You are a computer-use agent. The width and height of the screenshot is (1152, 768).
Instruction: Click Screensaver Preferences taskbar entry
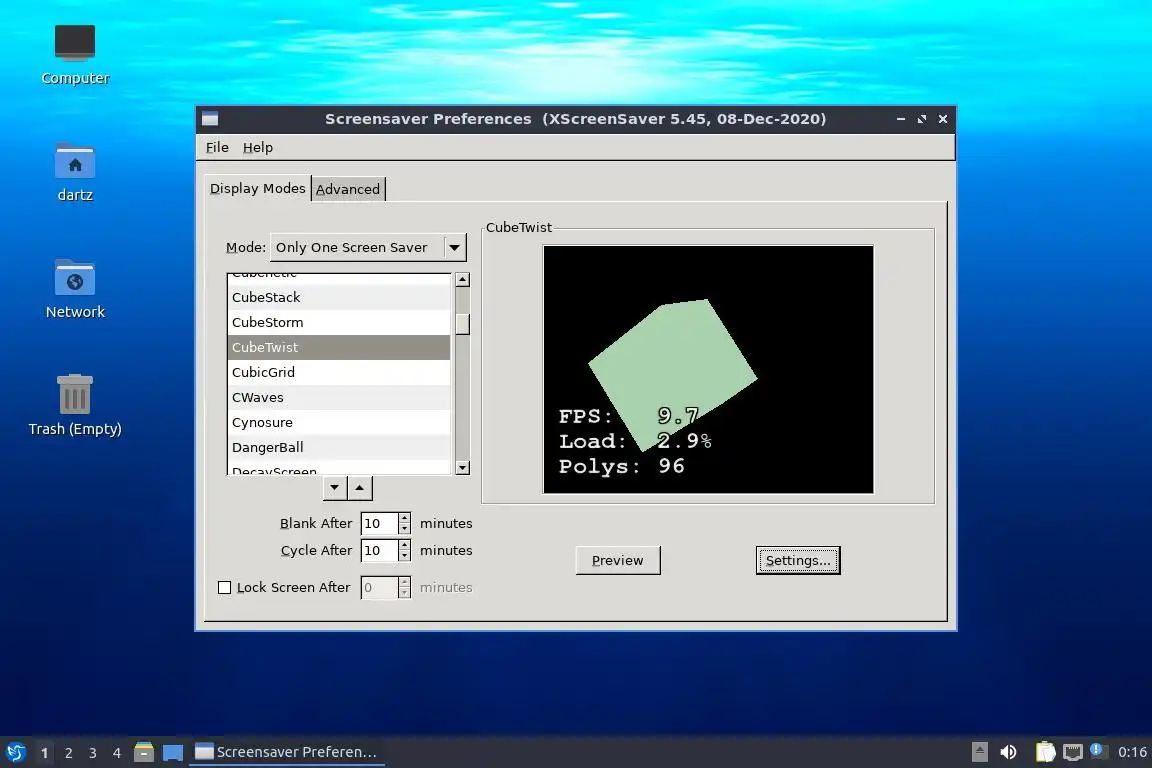coord(287,752)
